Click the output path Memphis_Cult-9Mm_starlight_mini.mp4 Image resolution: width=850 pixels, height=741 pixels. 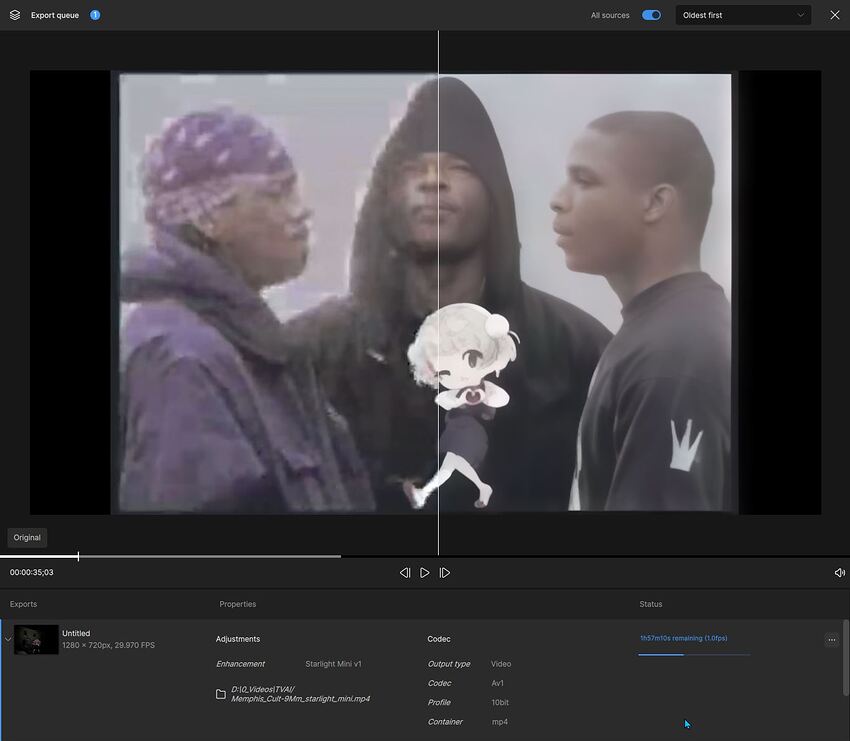tap(300, 694)
